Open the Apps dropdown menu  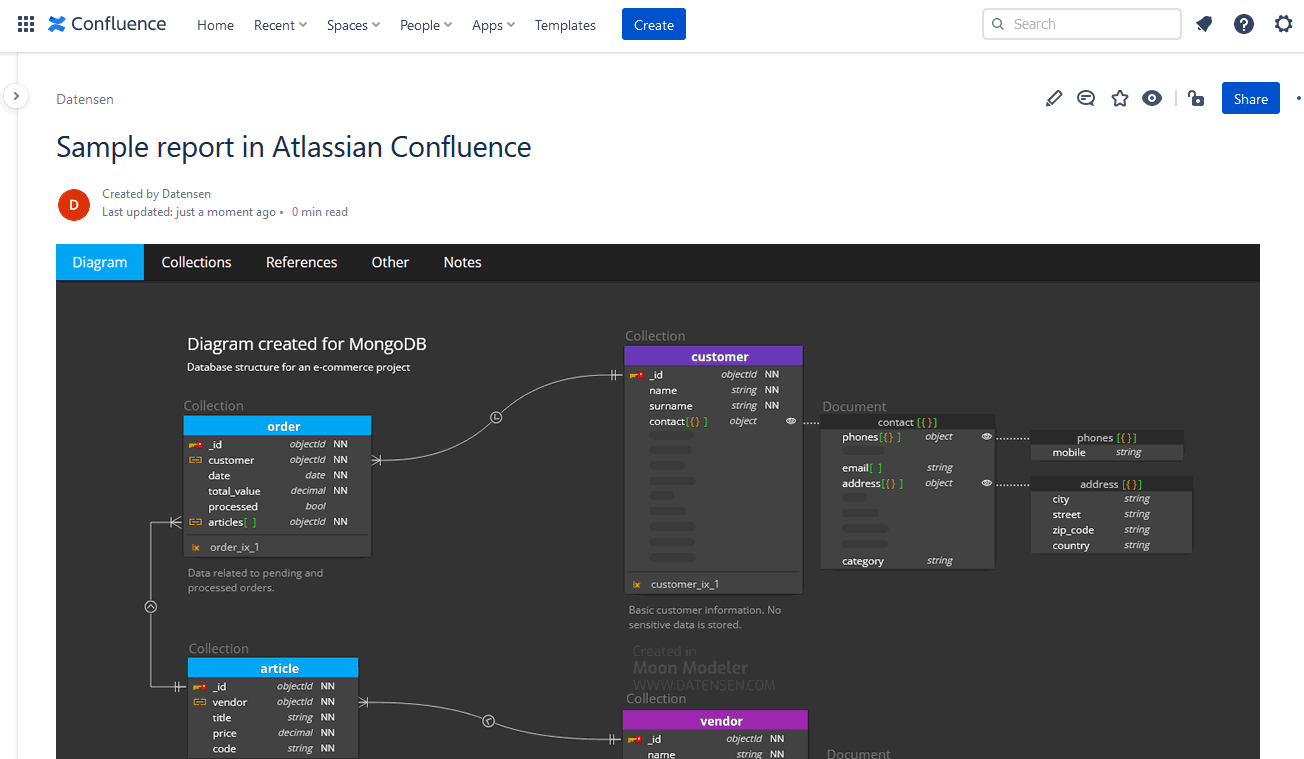493,25
